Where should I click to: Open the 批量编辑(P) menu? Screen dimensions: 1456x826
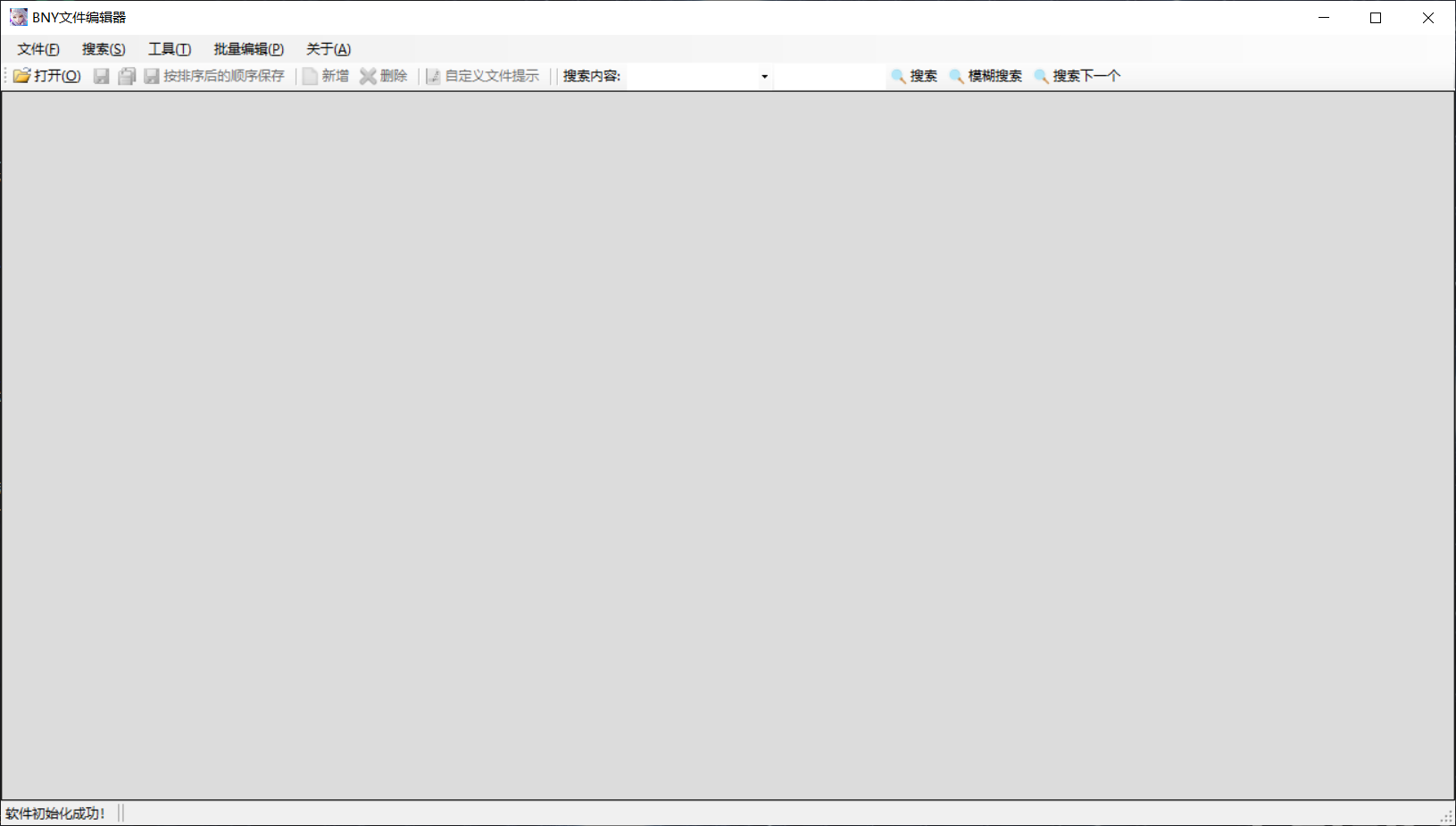(x=248, y=49)
